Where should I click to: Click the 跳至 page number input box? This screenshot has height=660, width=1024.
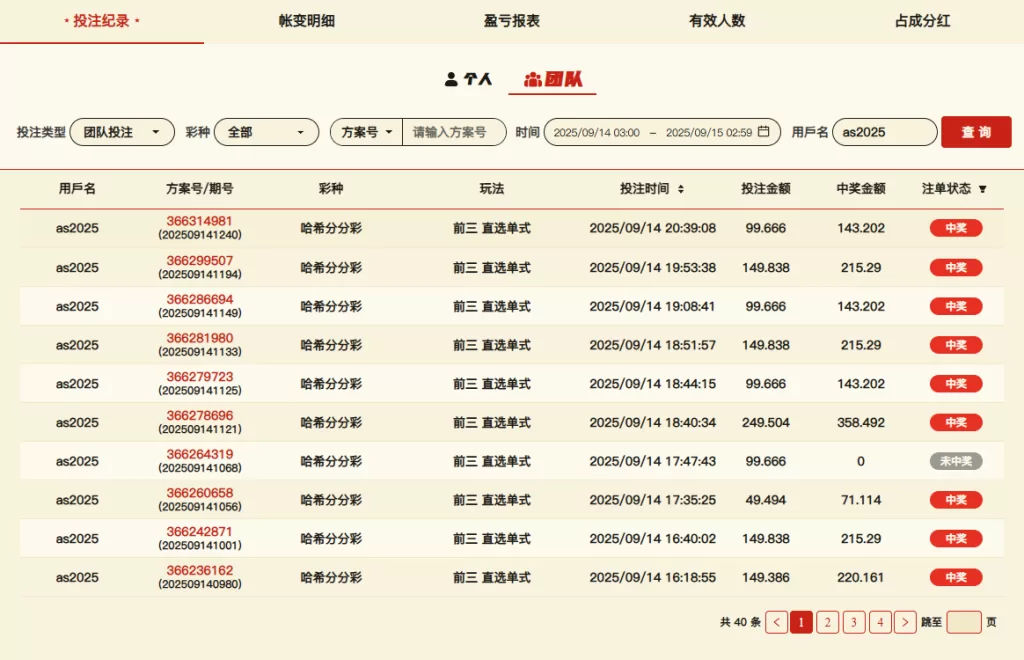964,622
